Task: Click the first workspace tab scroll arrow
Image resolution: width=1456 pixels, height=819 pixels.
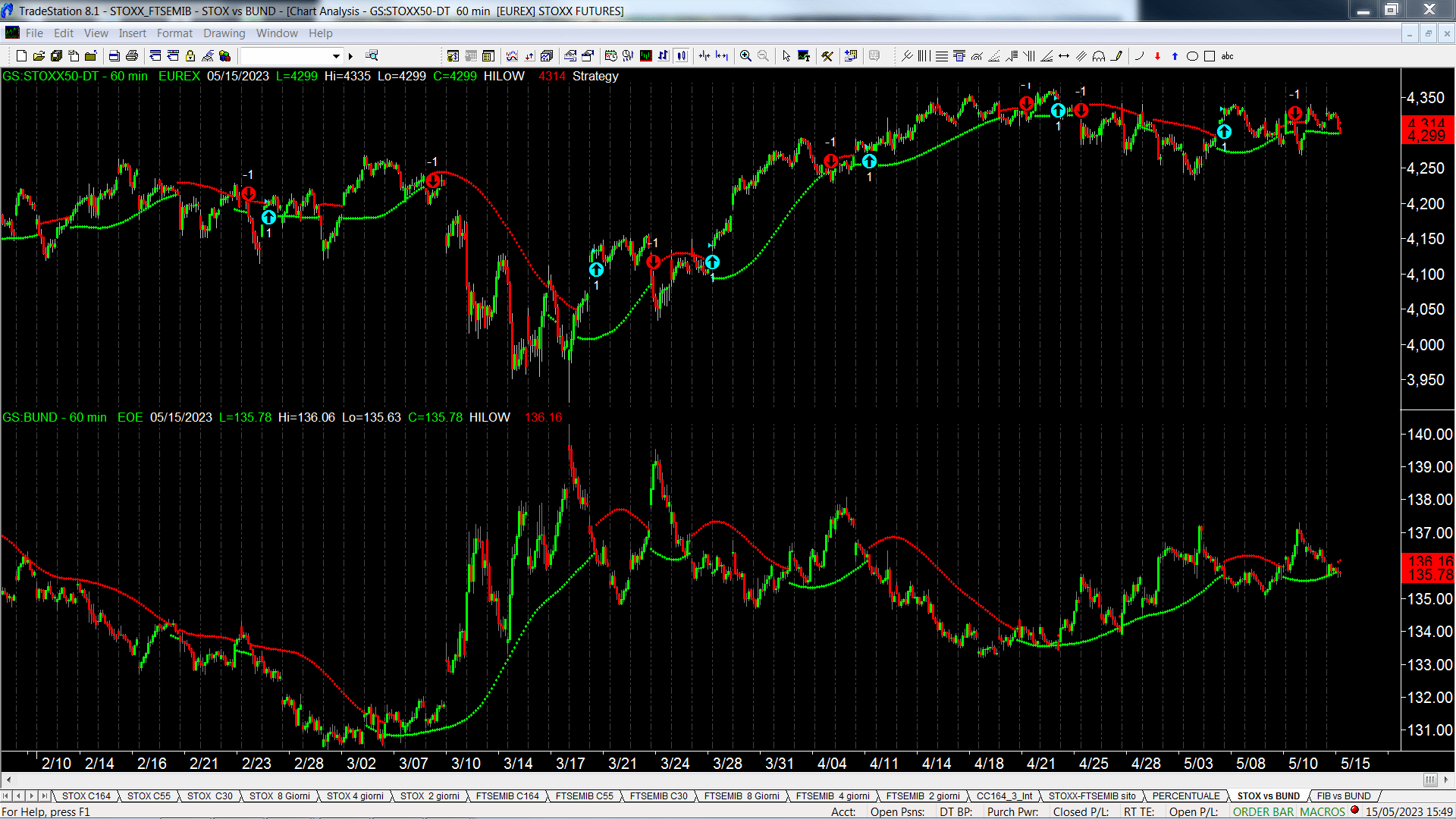Action: tap(6, 796)
